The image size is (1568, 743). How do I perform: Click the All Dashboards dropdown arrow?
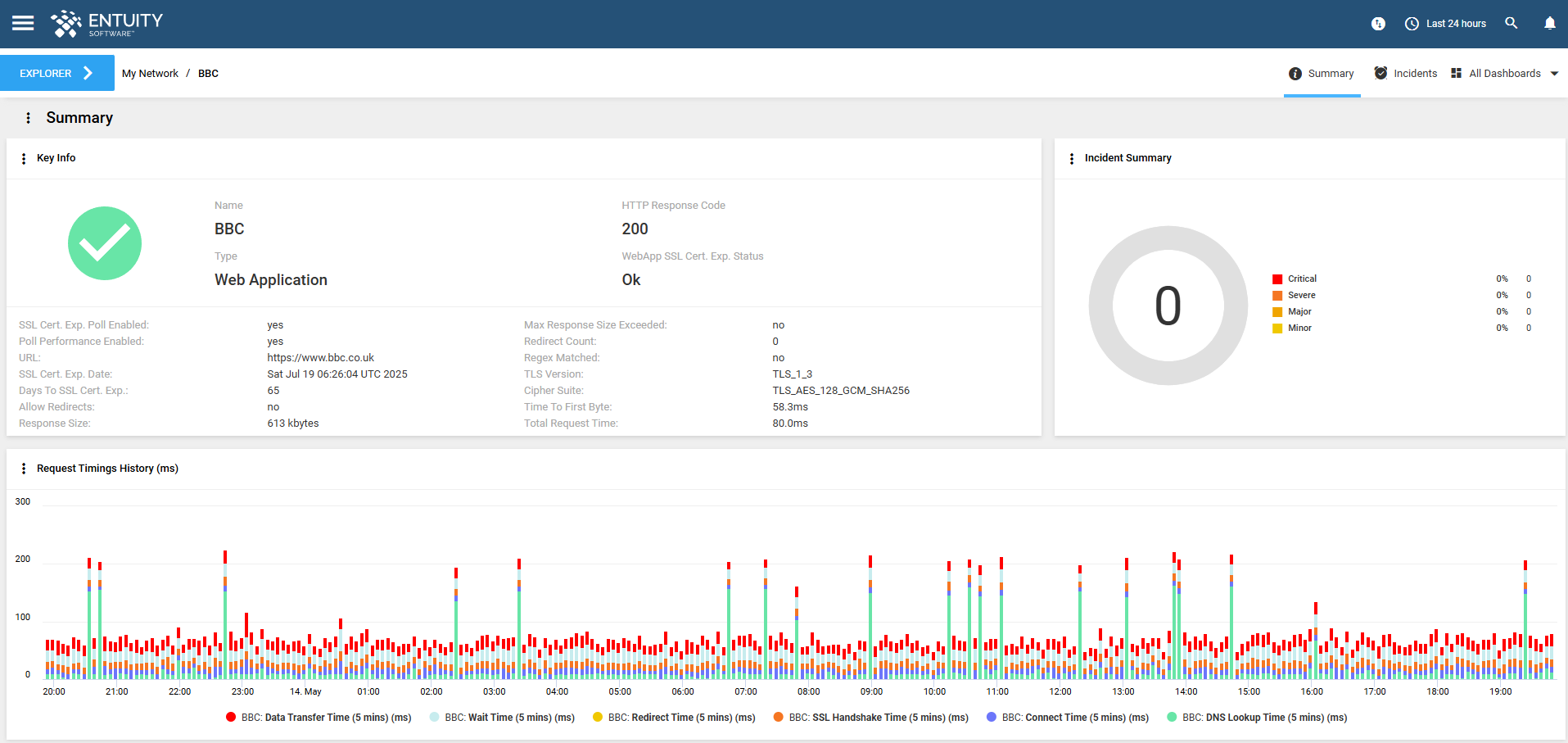1554,74
